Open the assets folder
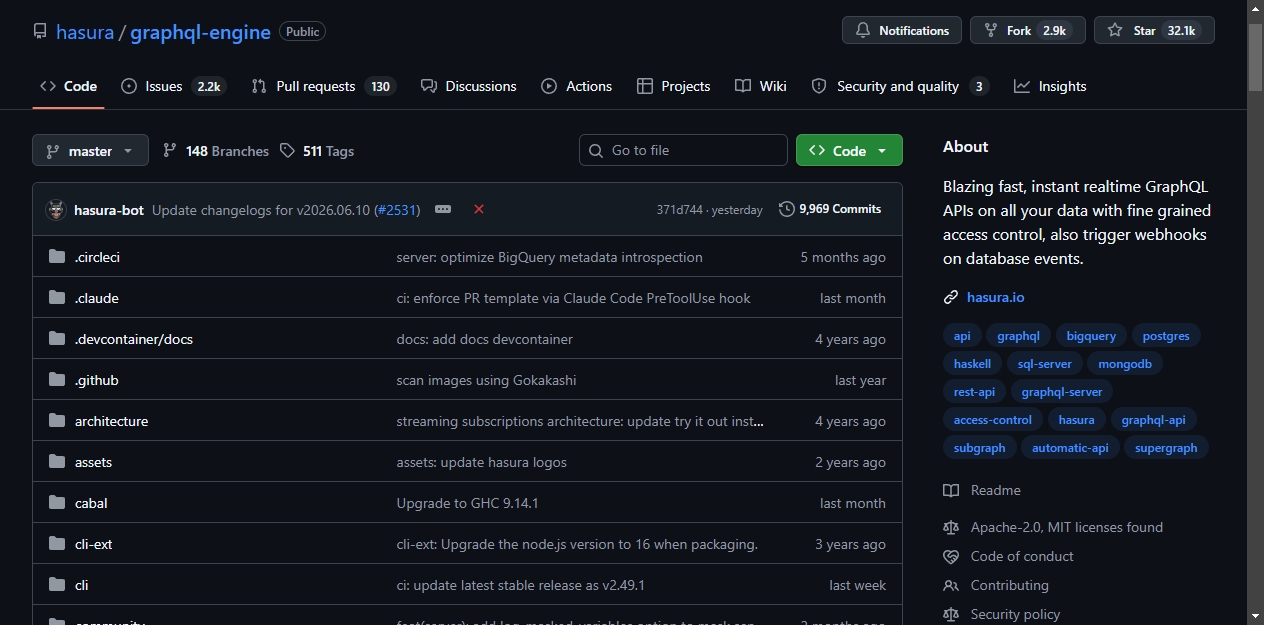The width and height of the screenshot is (1264, 625). [x=93, y=462]
